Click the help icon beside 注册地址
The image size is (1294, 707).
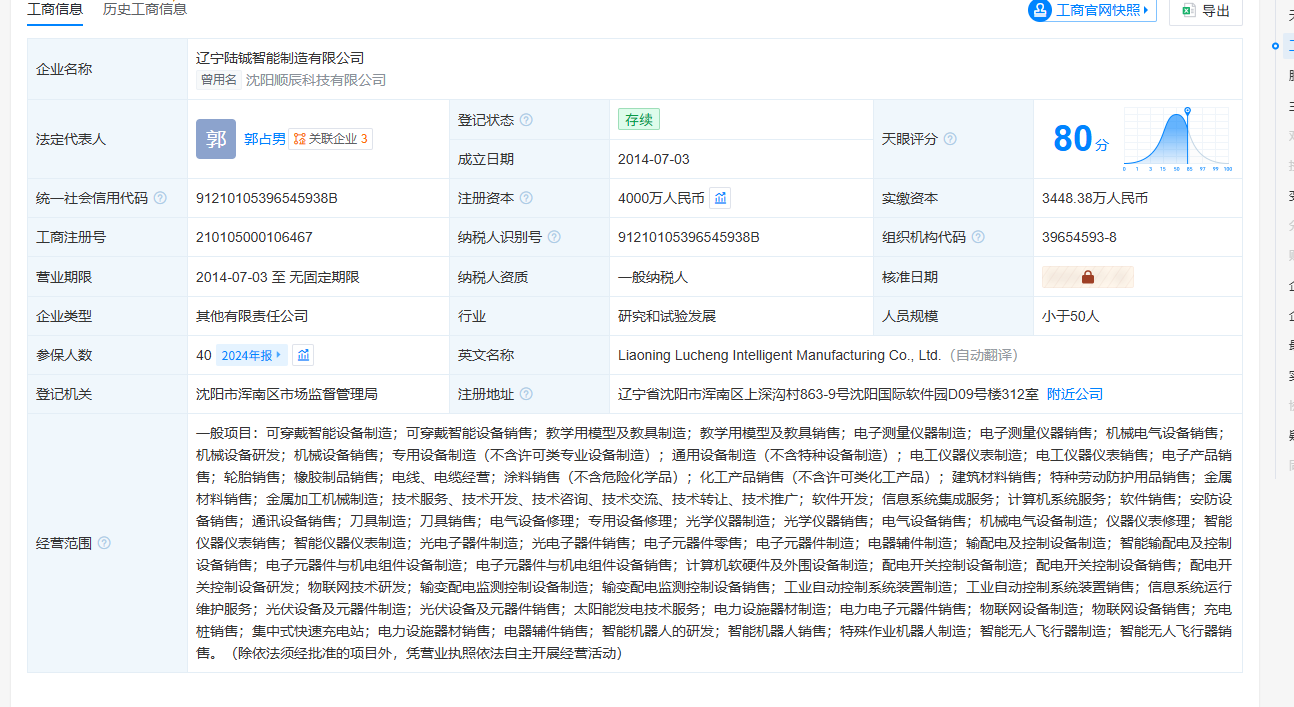point(526,394)
